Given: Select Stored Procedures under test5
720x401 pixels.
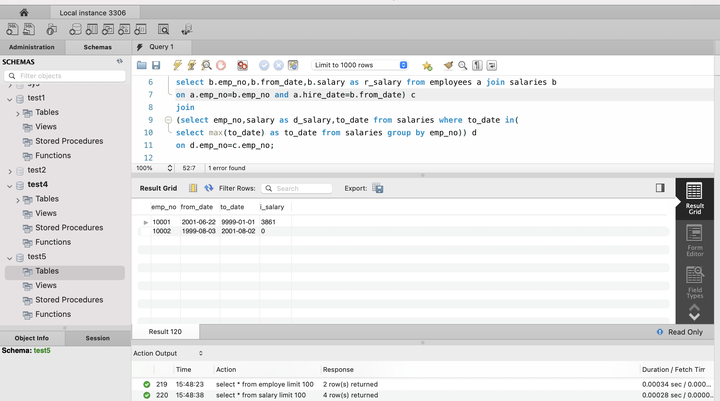Looking at the screenshot, I should tap(69, 299).
